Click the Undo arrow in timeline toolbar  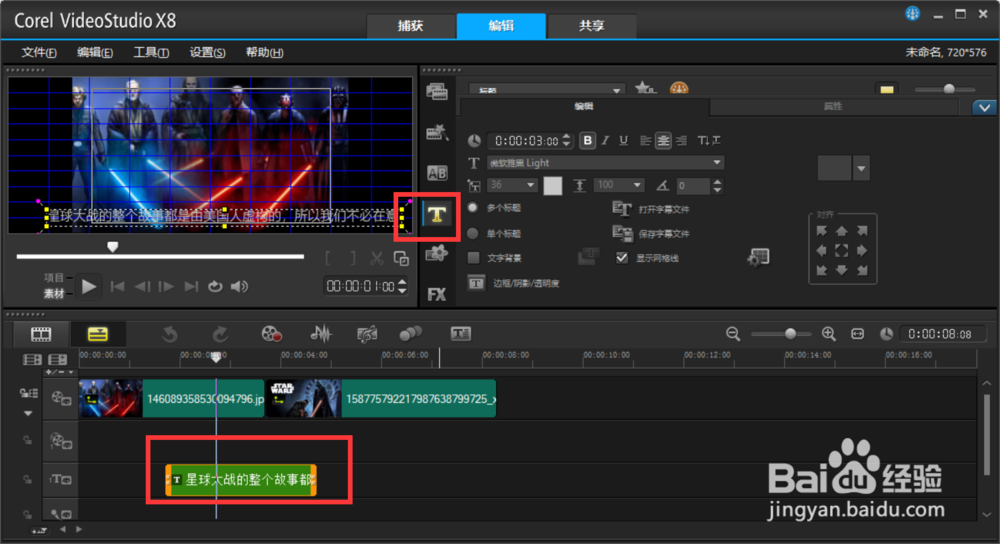coord(170,334)
